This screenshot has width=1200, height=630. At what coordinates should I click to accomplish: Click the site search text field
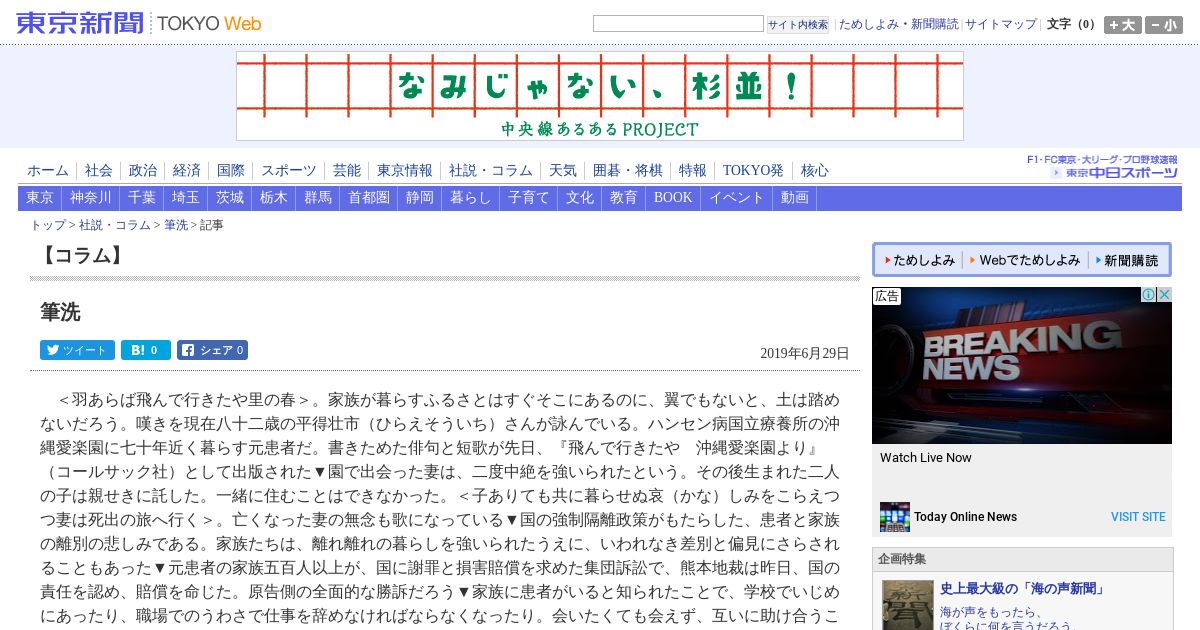click(x=678, y=24)
